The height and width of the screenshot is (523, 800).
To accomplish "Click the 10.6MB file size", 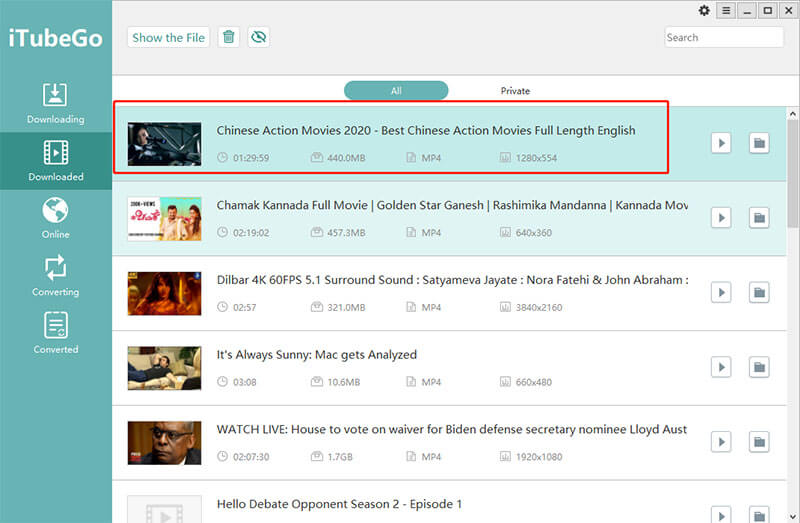I will pyautogui.click(x=343, y=382).
